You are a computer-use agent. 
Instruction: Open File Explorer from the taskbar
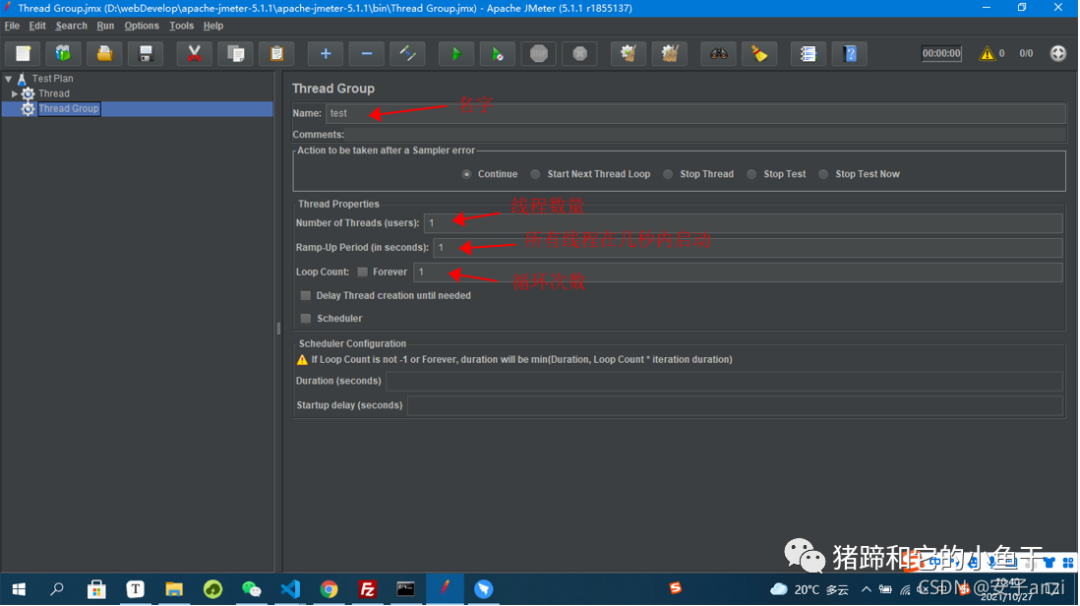tap(174, 589)
